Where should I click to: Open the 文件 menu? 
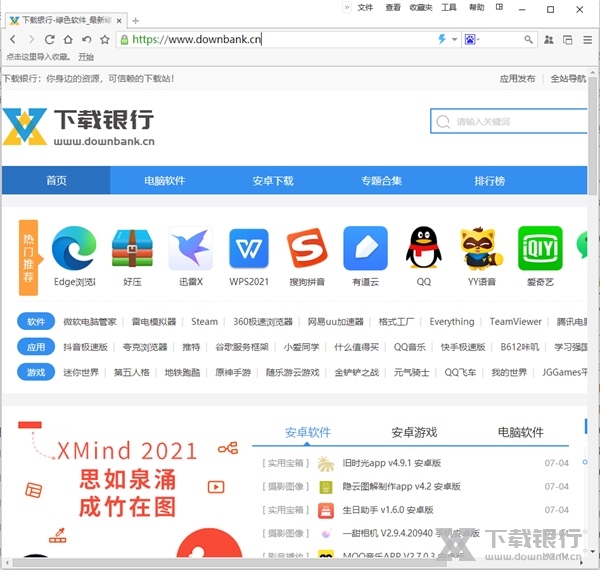365,7
